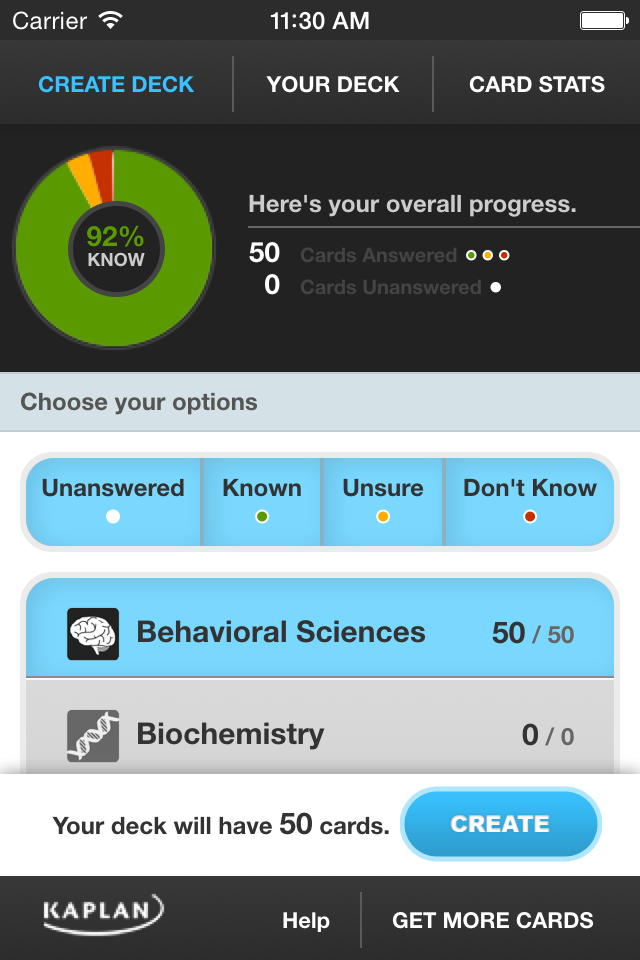Tap the Biochemistry DNA icon
The height and width of the screenshot is (960, 640).
[93, 735]
